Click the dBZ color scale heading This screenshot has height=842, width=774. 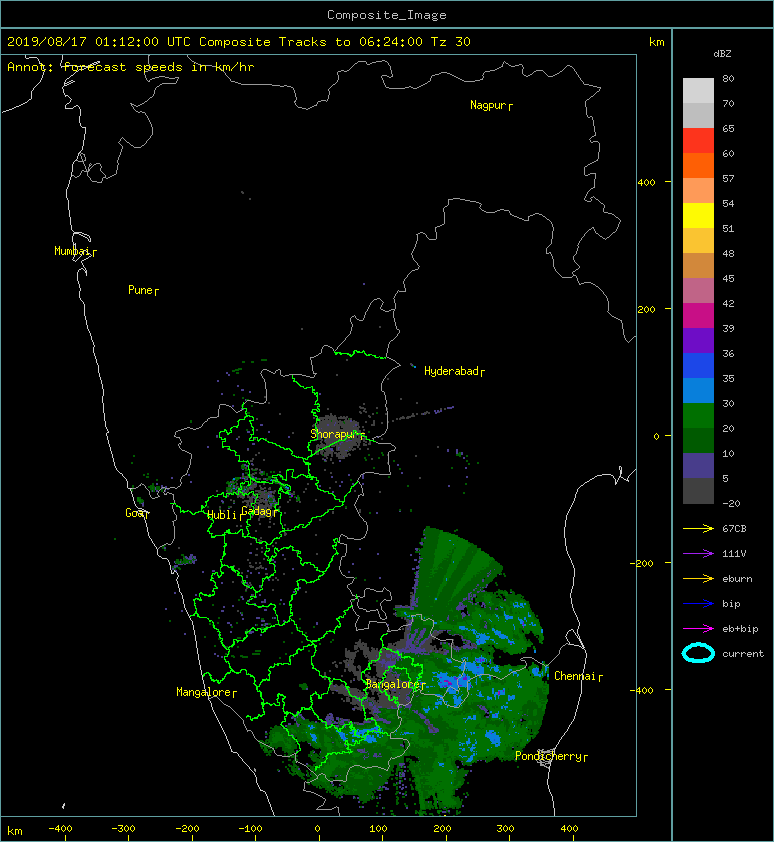[722, 54]
